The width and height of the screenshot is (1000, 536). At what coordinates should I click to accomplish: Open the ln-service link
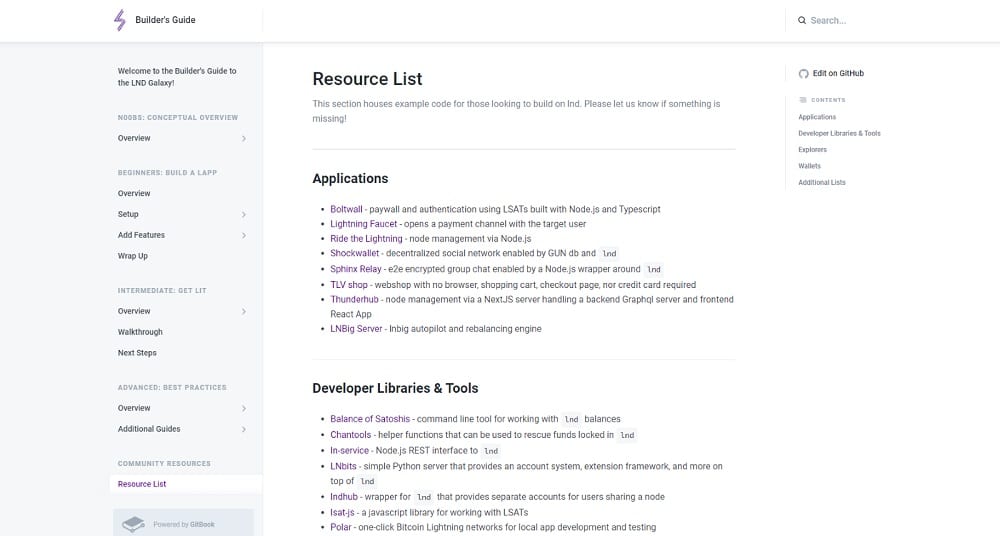349,450
